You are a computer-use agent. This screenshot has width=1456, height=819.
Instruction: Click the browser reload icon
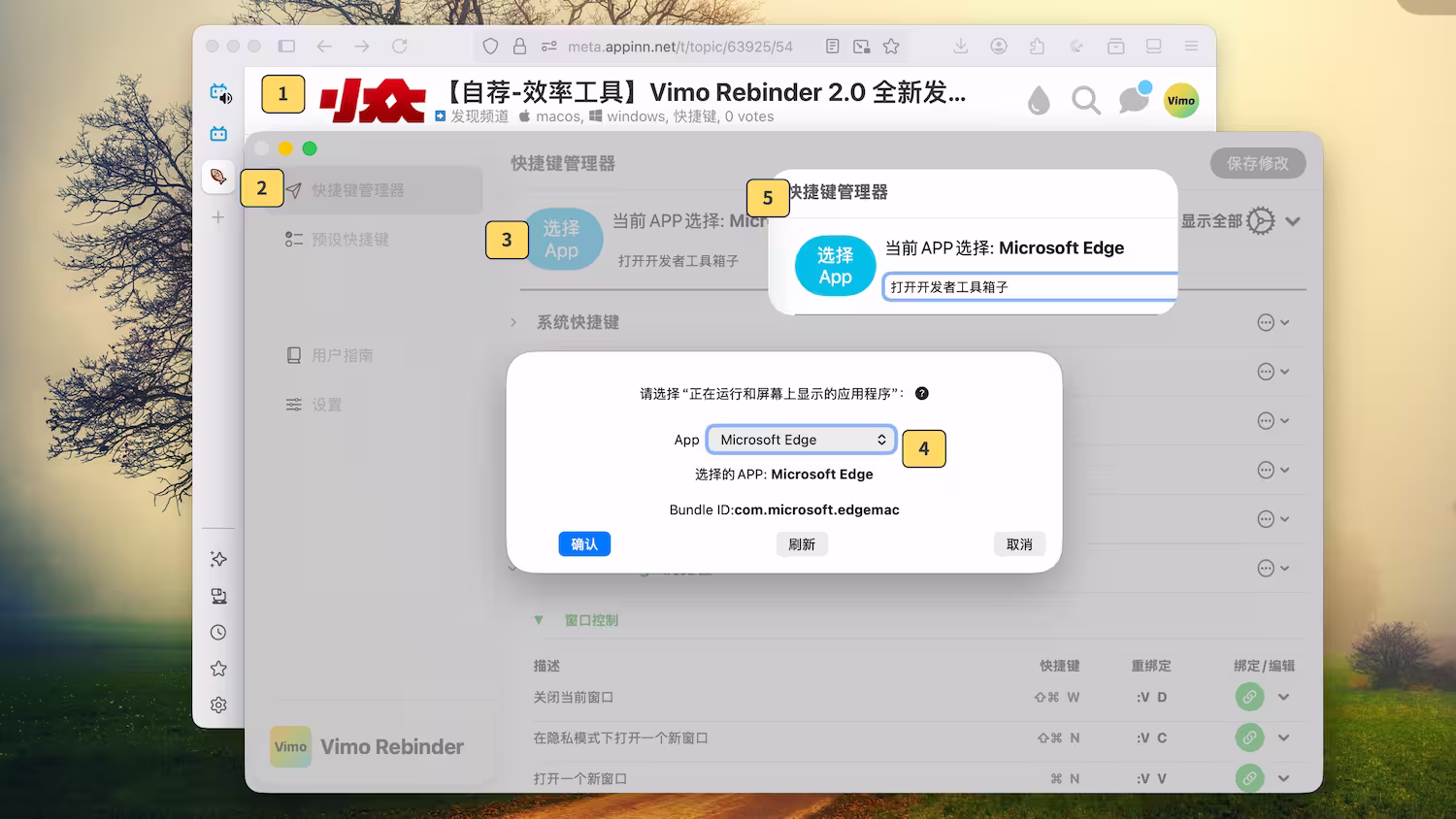click(399, 47)
